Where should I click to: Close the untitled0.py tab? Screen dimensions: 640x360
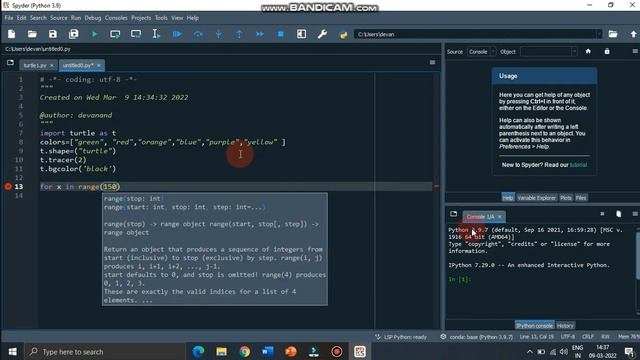pos(99,65)
